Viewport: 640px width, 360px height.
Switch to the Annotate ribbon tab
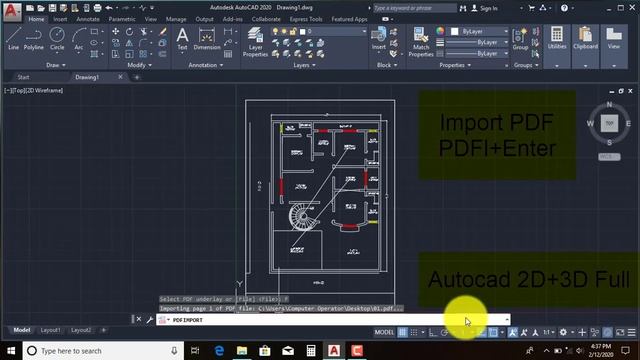pos(88,19)
